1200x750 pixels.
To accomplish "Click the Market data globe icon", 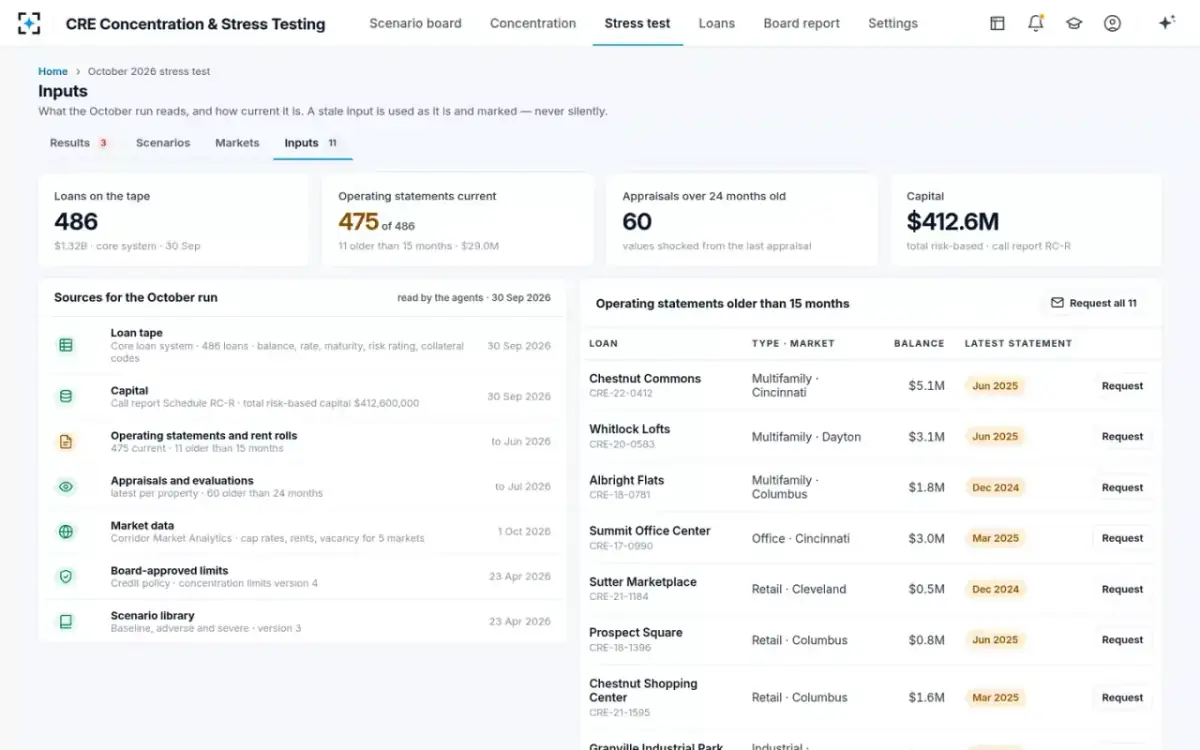I will (66, 532).
